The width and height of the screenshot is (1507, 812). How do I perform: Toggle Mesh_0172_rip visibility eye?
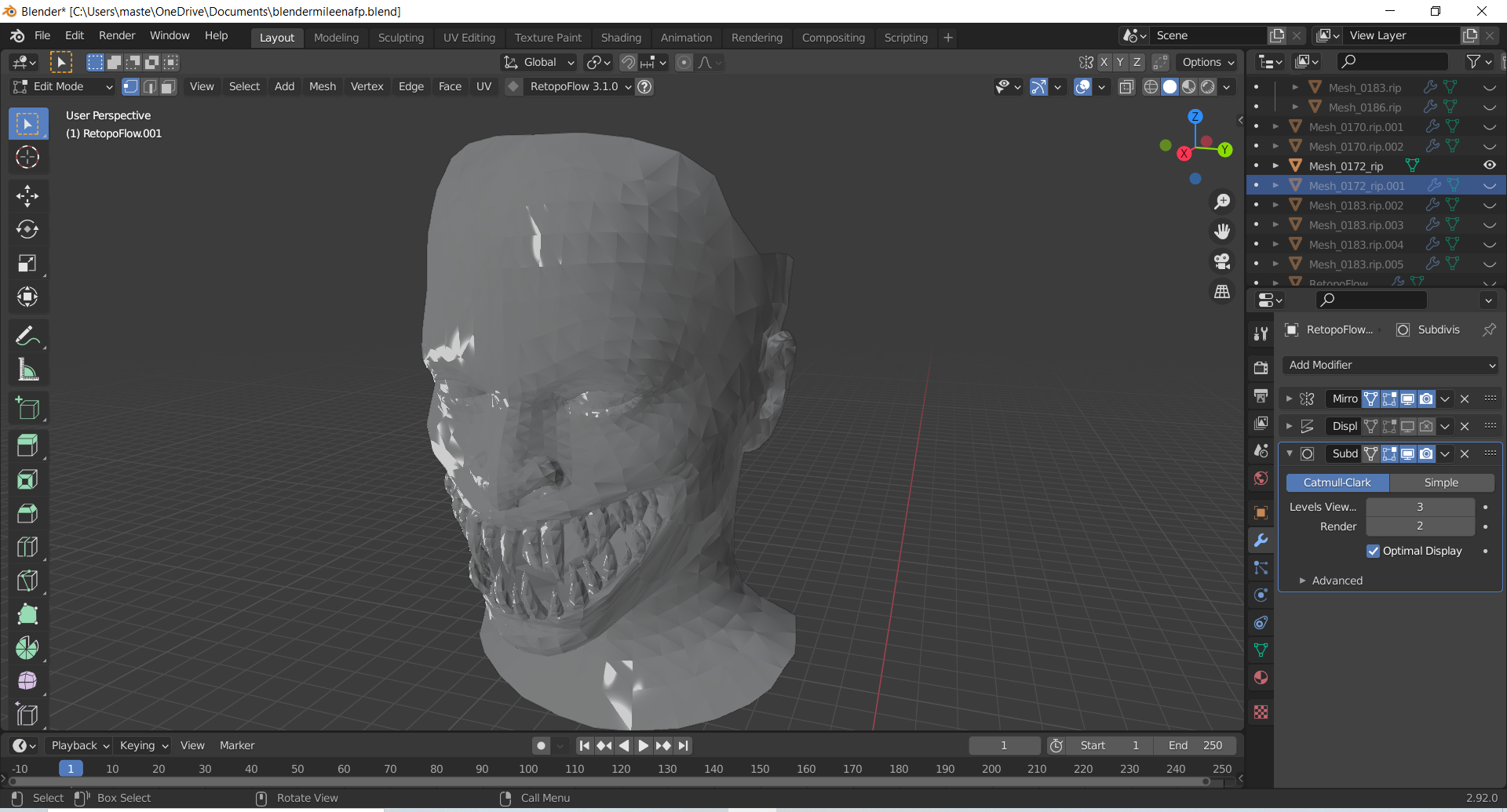(1489, 166)
